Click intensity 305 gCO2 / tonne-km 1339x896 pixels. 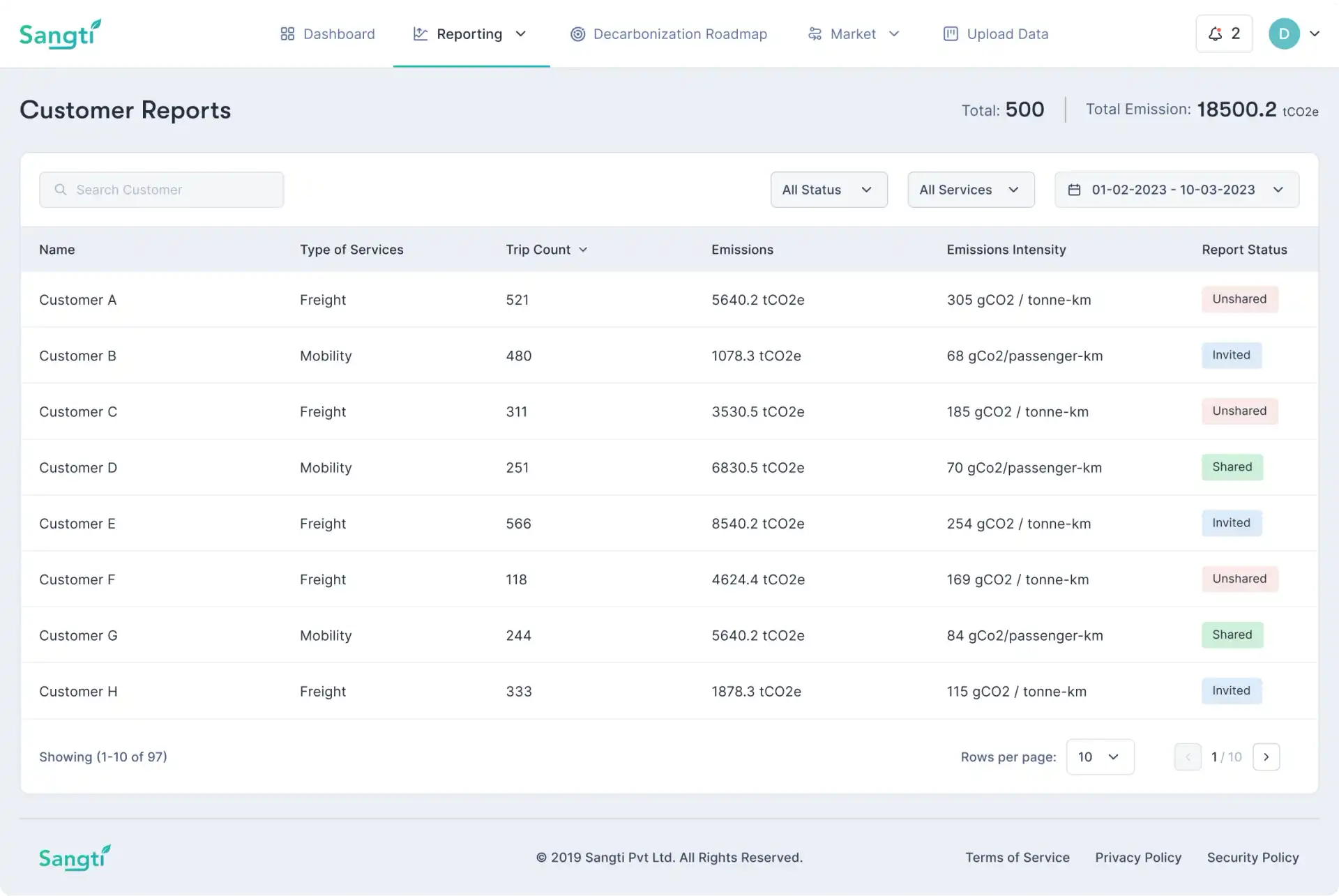pyautogui.click(x=1019, y=300)
